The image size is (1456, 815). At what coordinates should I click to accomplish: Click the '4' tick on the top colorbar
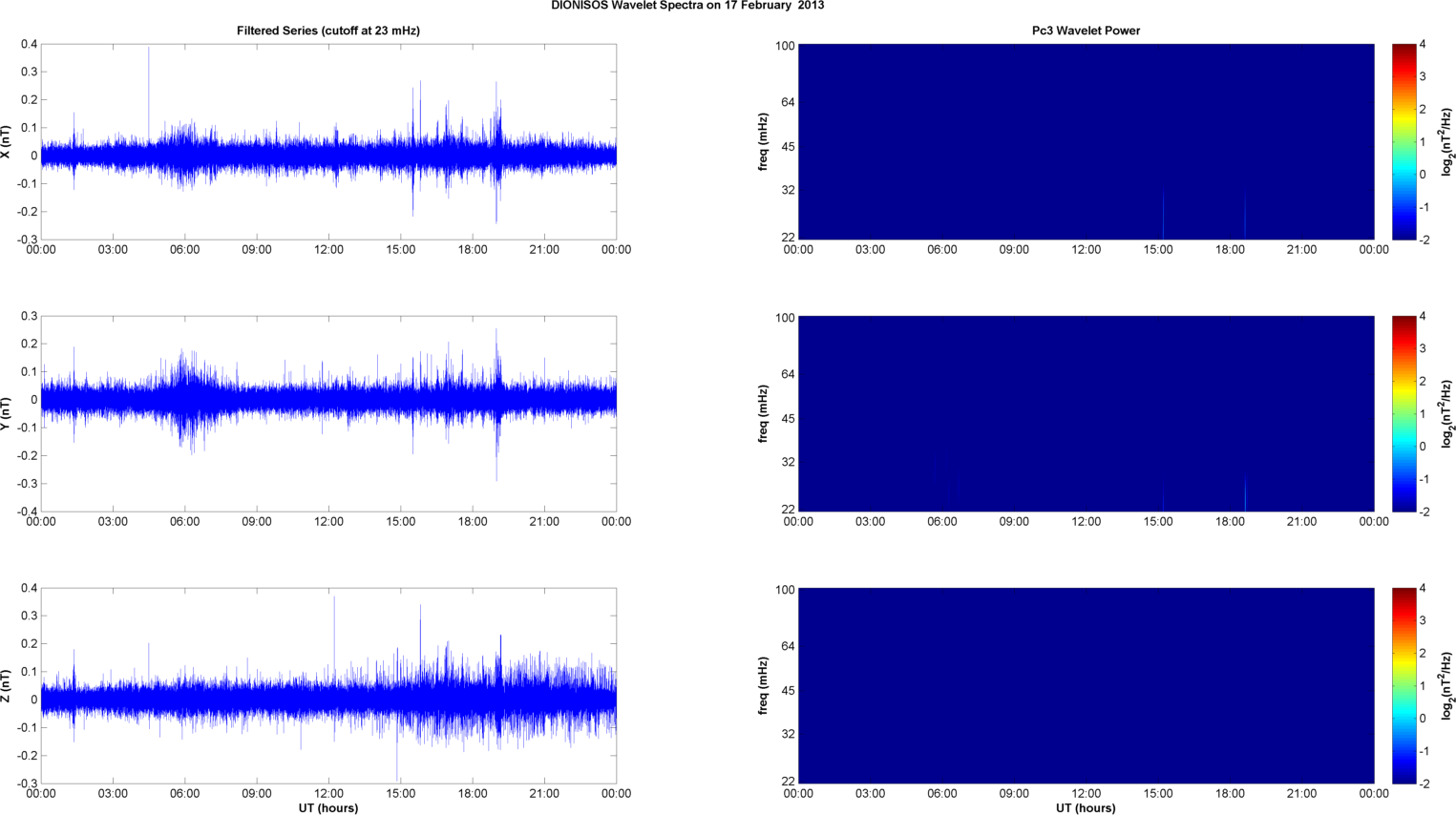pos(1423,45)
